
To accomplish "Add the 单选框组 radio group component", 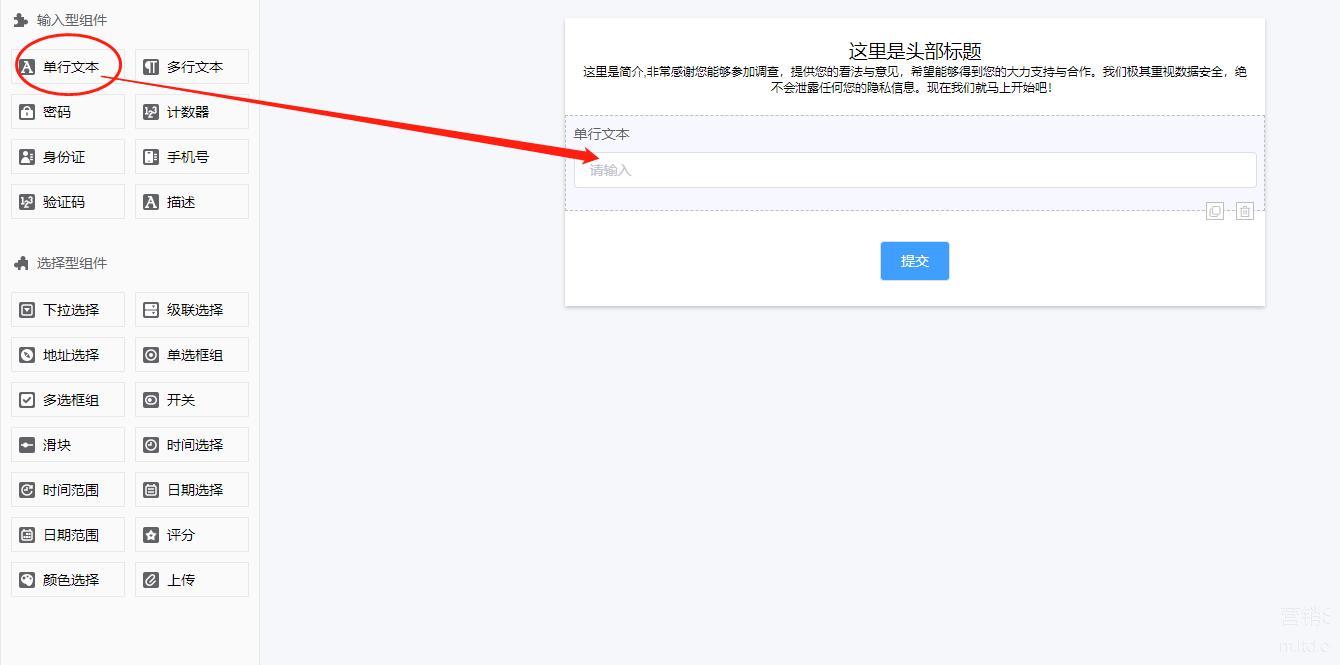I will tap(192, 355).
